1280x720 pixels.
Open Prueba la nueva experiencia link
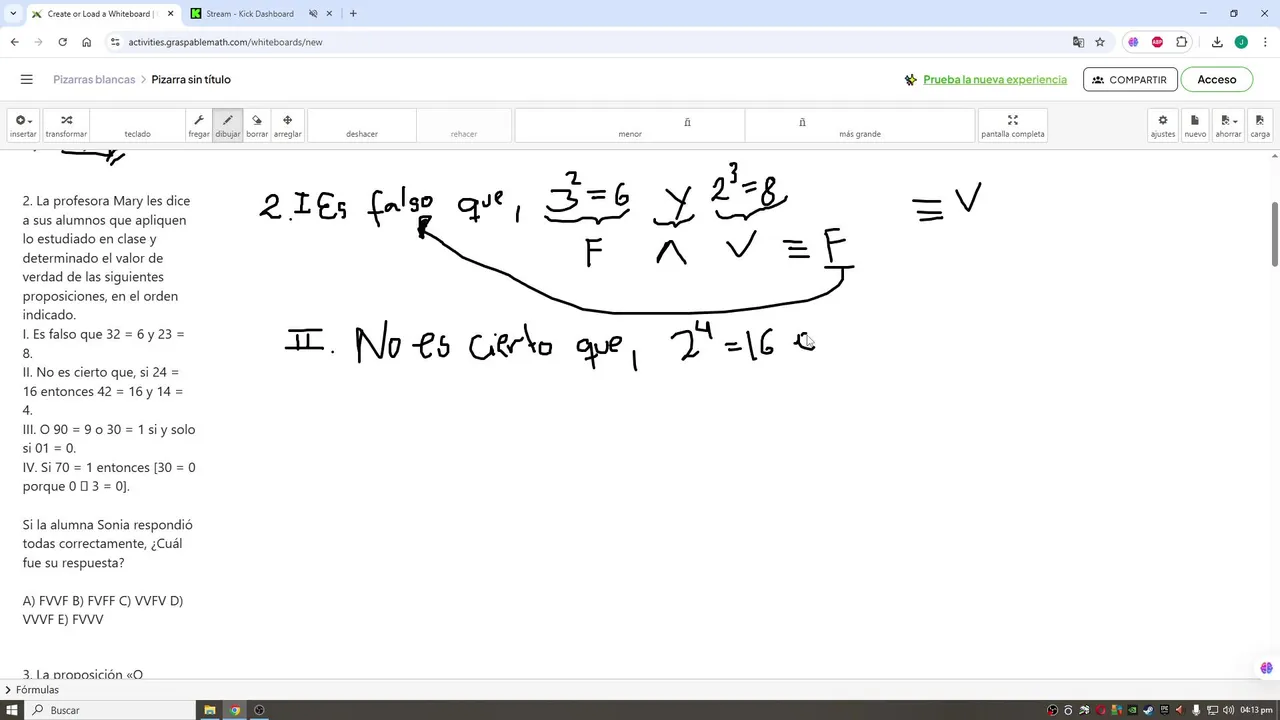click(995, 79)
